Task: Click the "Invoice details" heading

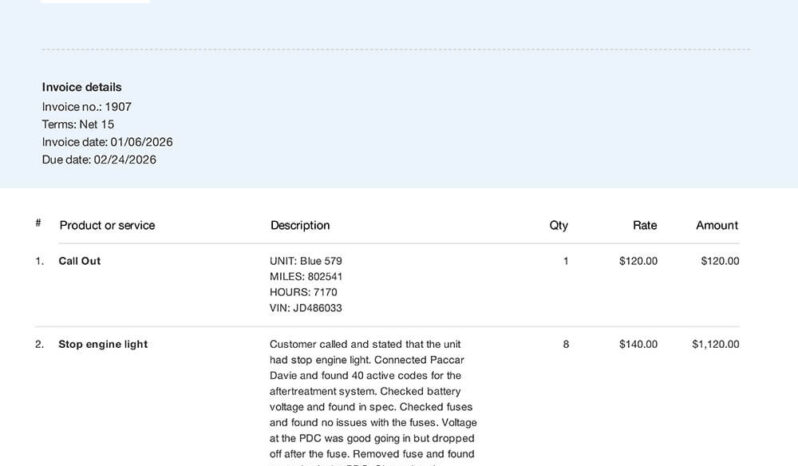Action: (x=82, y=87)
